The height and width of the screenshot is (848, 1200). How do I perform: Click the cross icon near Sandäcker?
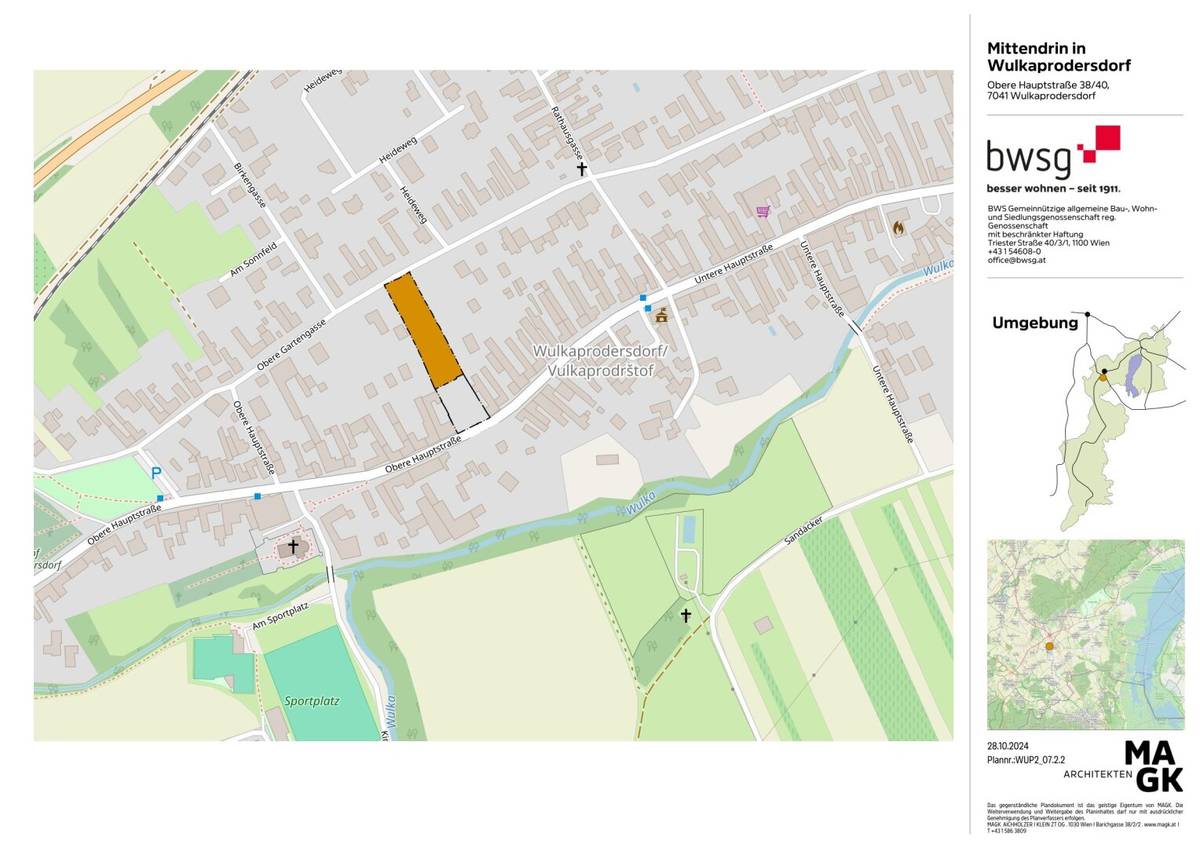686,615
